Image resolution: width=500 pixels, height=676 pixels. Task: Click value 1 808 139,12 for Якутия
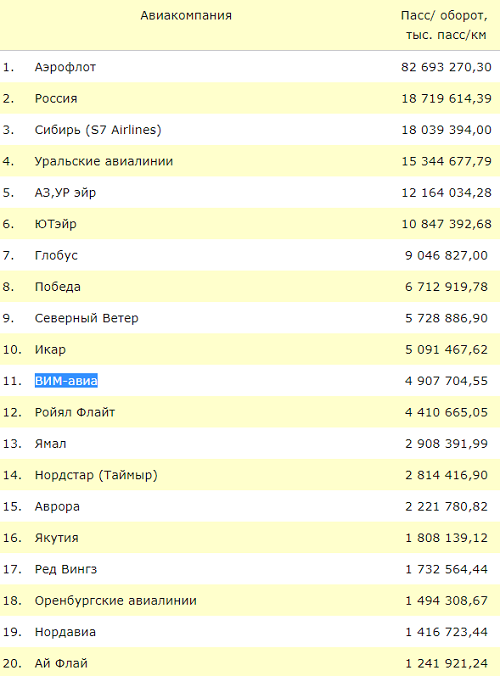tap(446, 538)
